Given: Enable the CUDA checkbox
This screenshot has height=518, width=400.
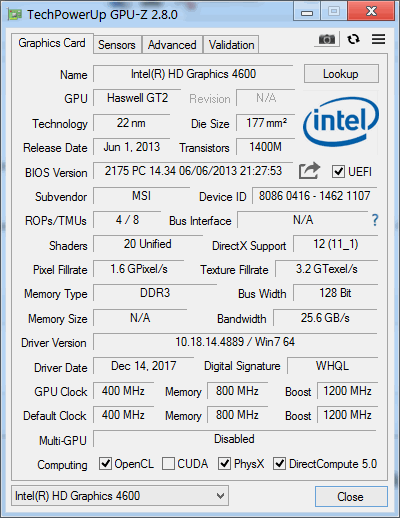Looking at the screenshot, I should pyautogui.click(x=168, y=464).
